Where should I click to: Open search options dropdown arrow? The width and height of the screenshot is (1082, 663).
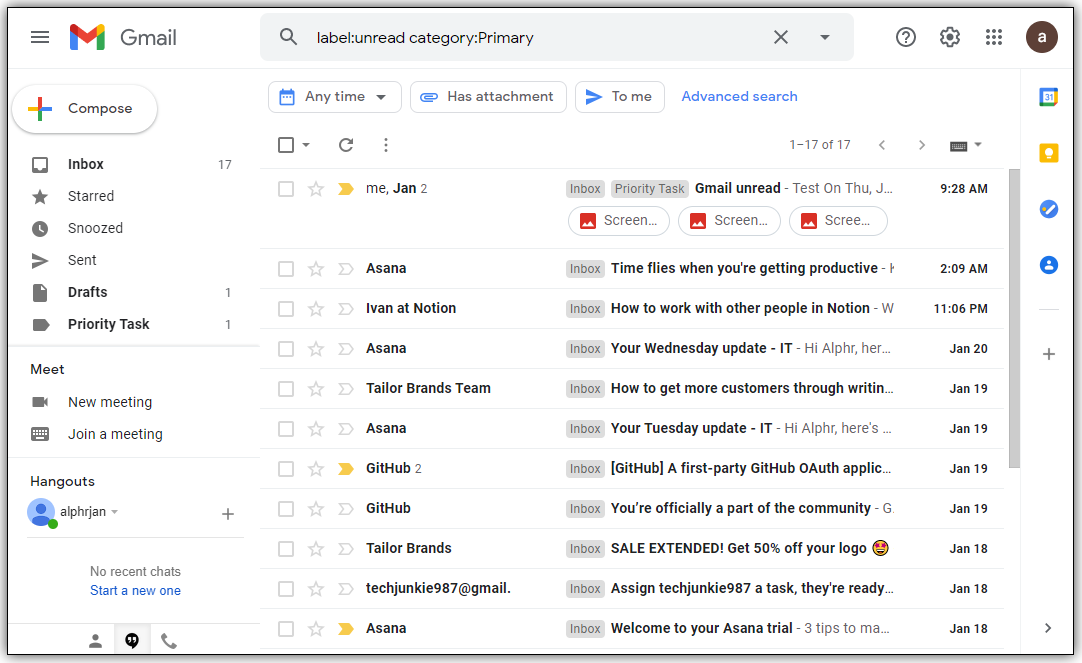(x=825, y=37)
